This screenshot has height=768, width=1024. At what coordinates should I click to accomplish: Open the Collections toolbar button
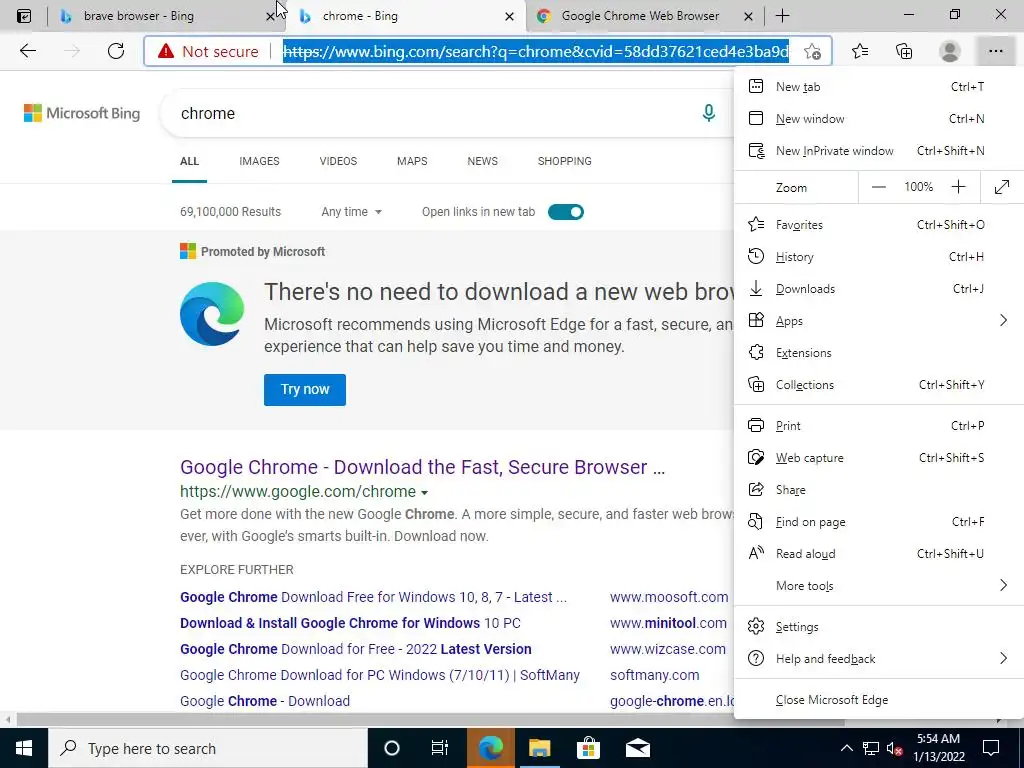904,51
